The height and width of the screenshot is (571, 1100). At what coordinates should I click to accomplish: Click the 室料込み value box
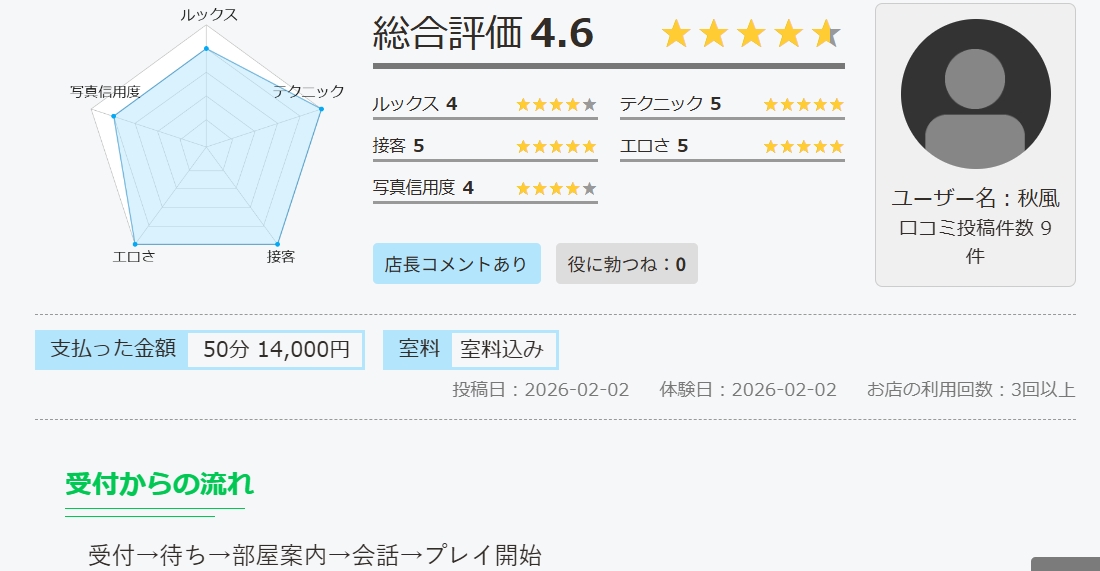(503, 350)
